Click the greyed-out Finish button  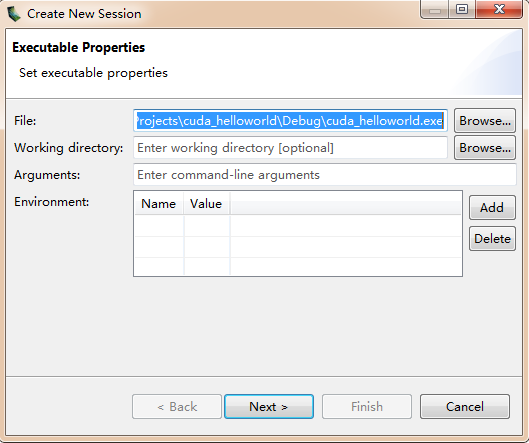tap(367, 406)
